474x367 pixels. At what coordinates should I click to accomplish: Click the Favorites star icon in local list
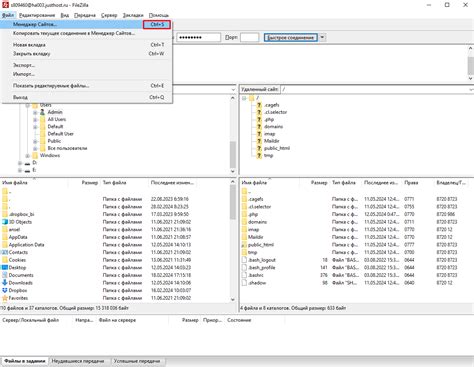pyautogui.click(x=5, y=298)
